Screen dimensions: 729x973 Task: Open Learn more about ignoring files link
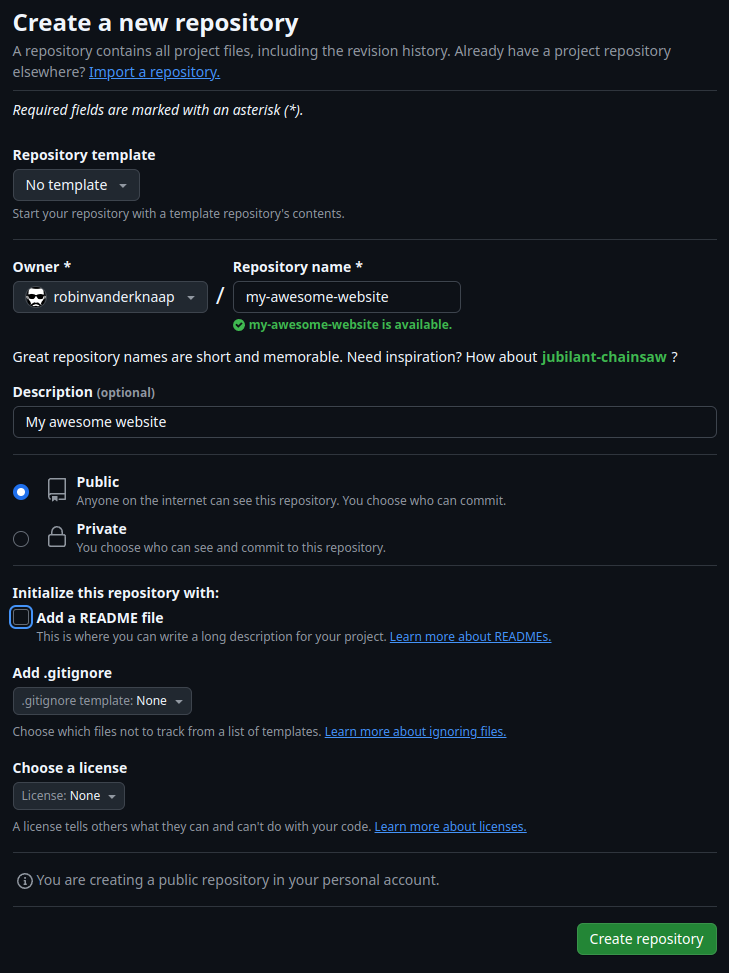(415, 732)
